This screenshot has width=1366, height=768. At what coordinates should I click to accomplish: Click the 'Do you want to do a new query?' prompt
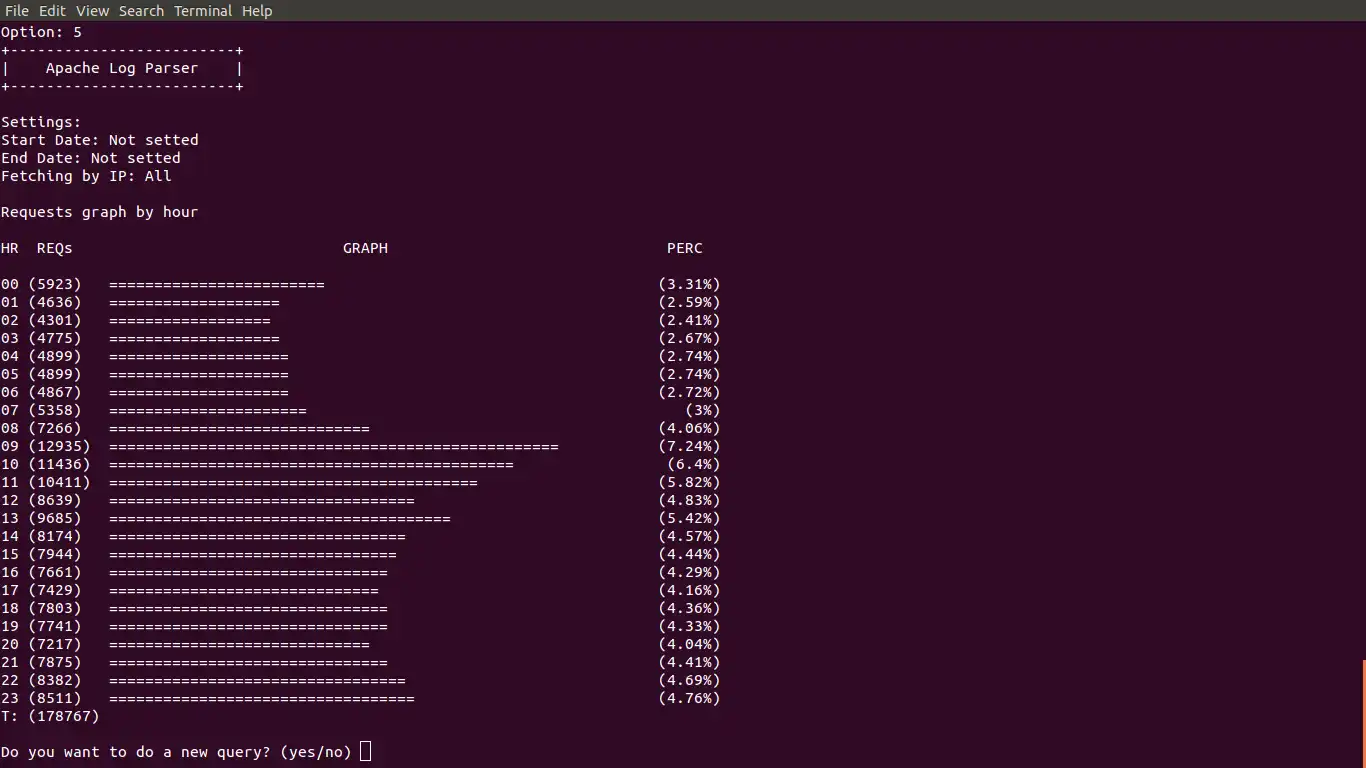136,752
